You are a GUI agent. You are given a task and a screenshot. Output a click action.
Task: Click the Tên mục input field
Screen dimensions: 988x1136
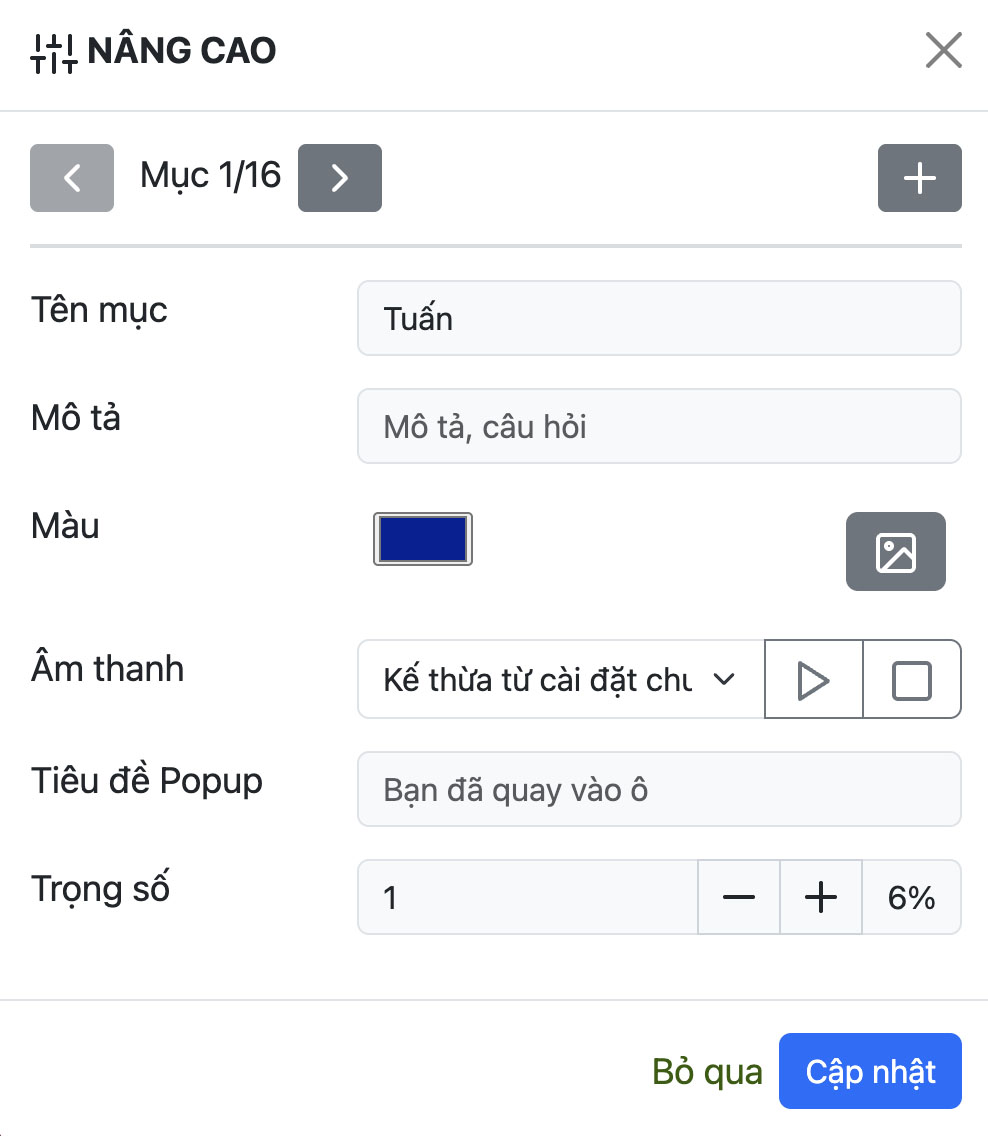(x=658, y=319)
